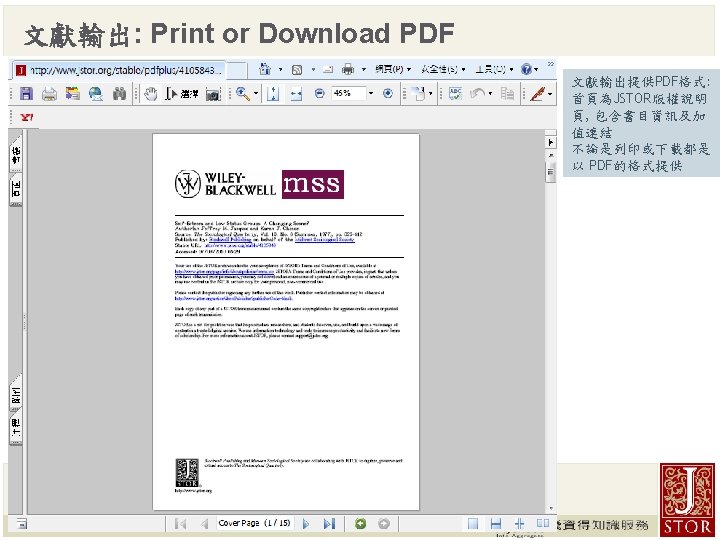
Task: Open the Sign pen dropdown arrow
Action: point(550,94)
